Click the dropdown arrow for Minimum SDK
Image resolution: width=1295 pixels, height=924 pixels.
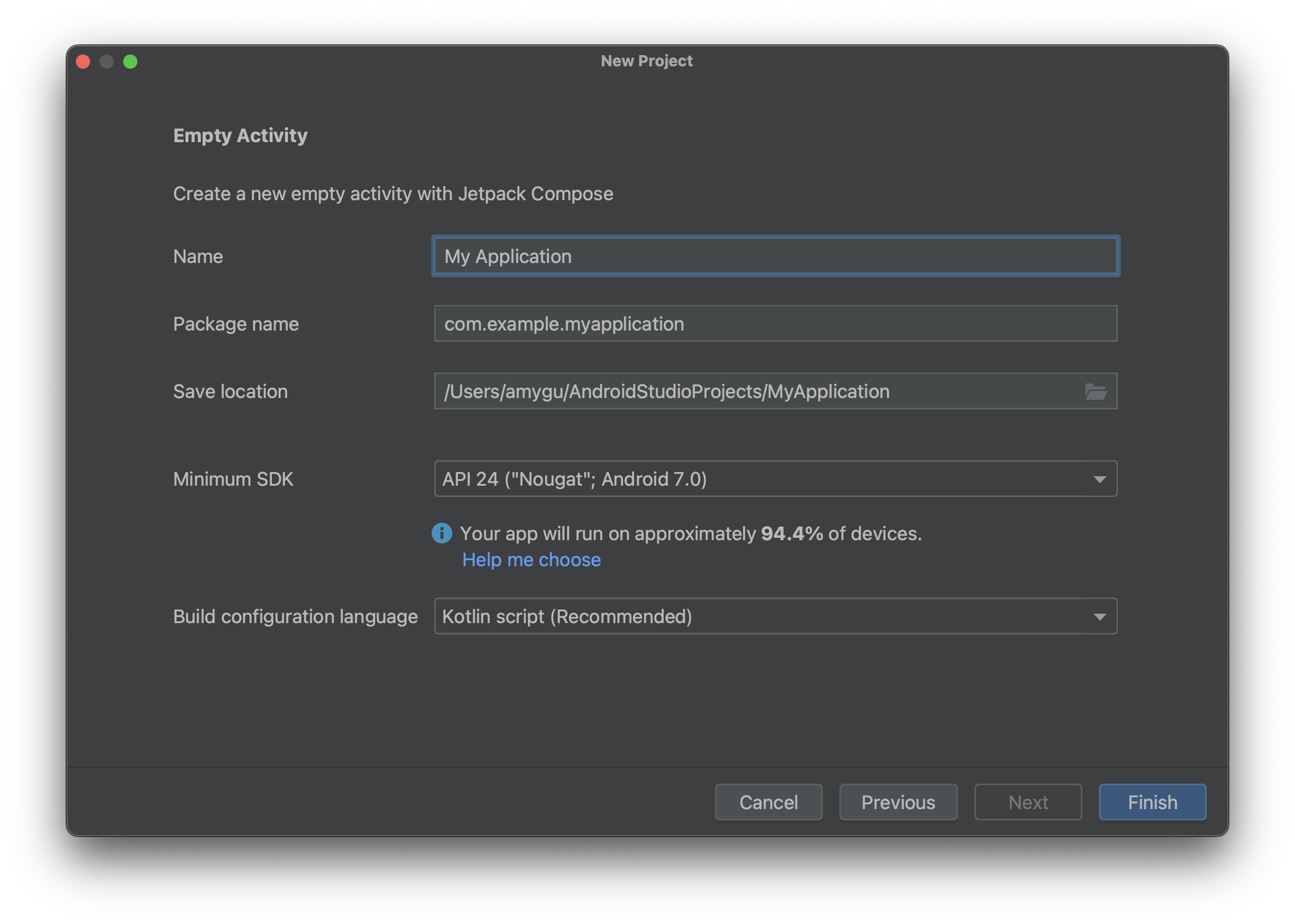[1100, 479]
